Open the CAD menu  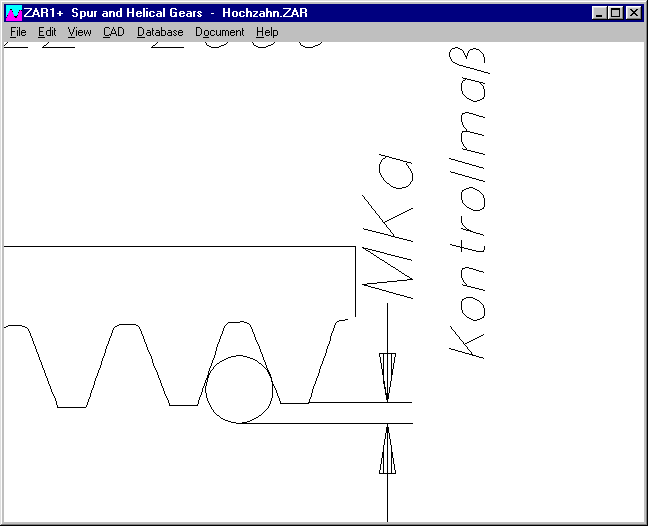(x=113, y=32)
